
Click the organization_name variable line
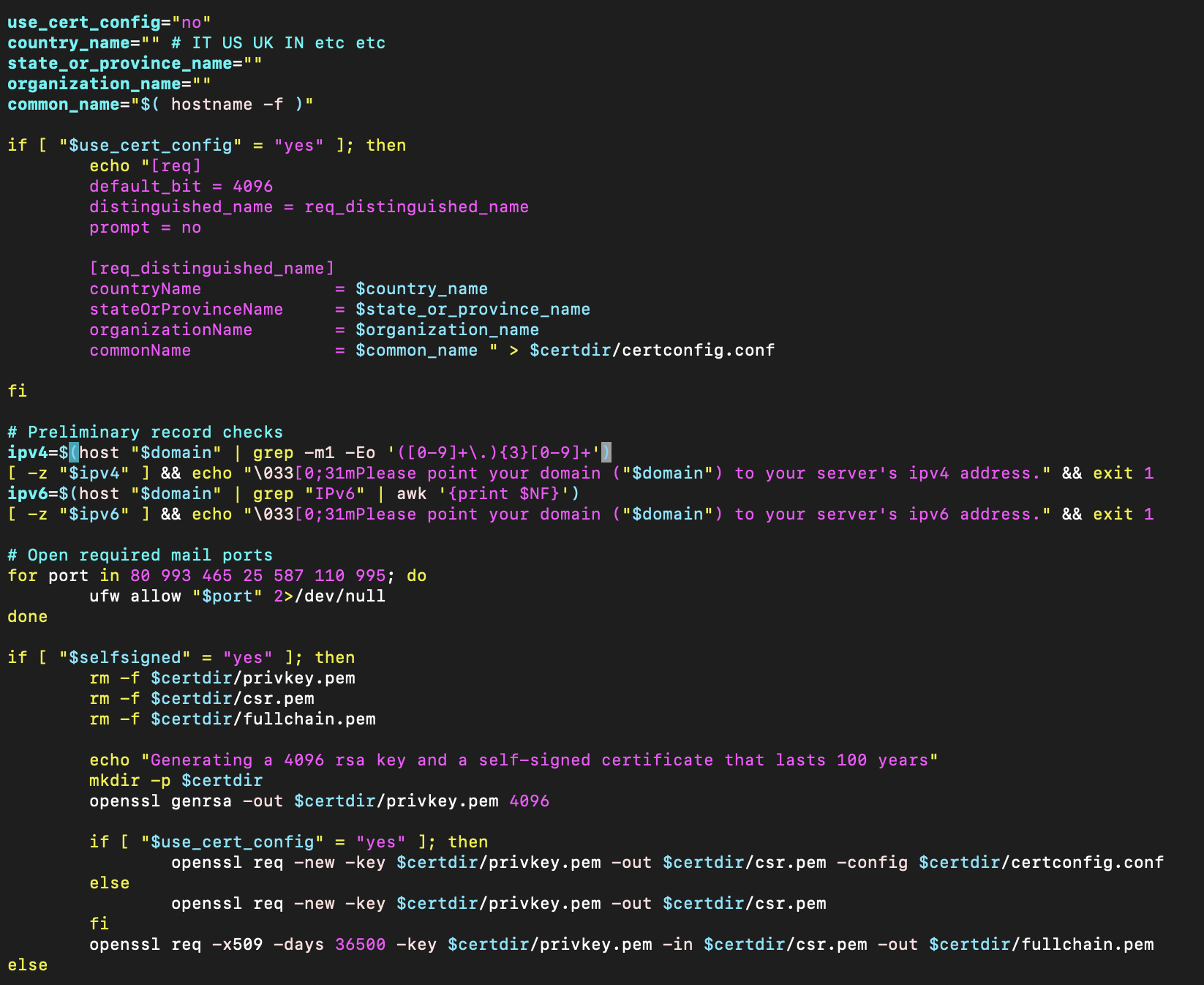pos(109,84)
